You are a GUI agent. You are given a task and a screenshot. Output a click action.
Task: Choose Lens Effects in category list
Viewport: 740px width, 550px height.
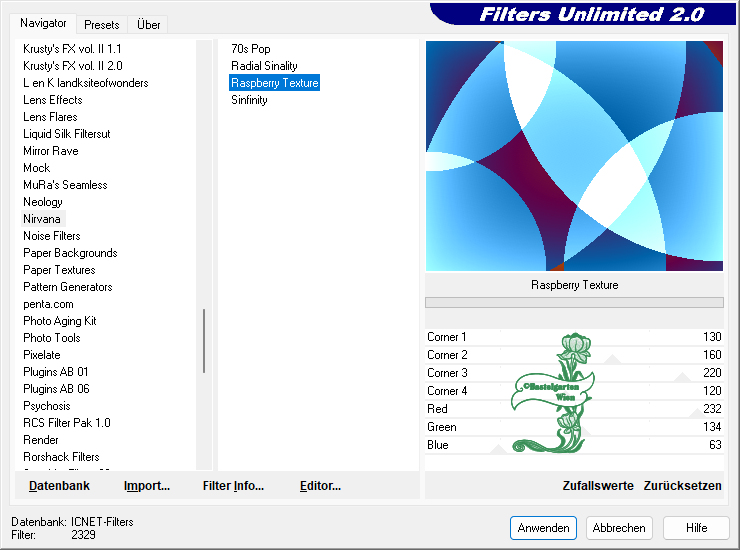point(52,100)
